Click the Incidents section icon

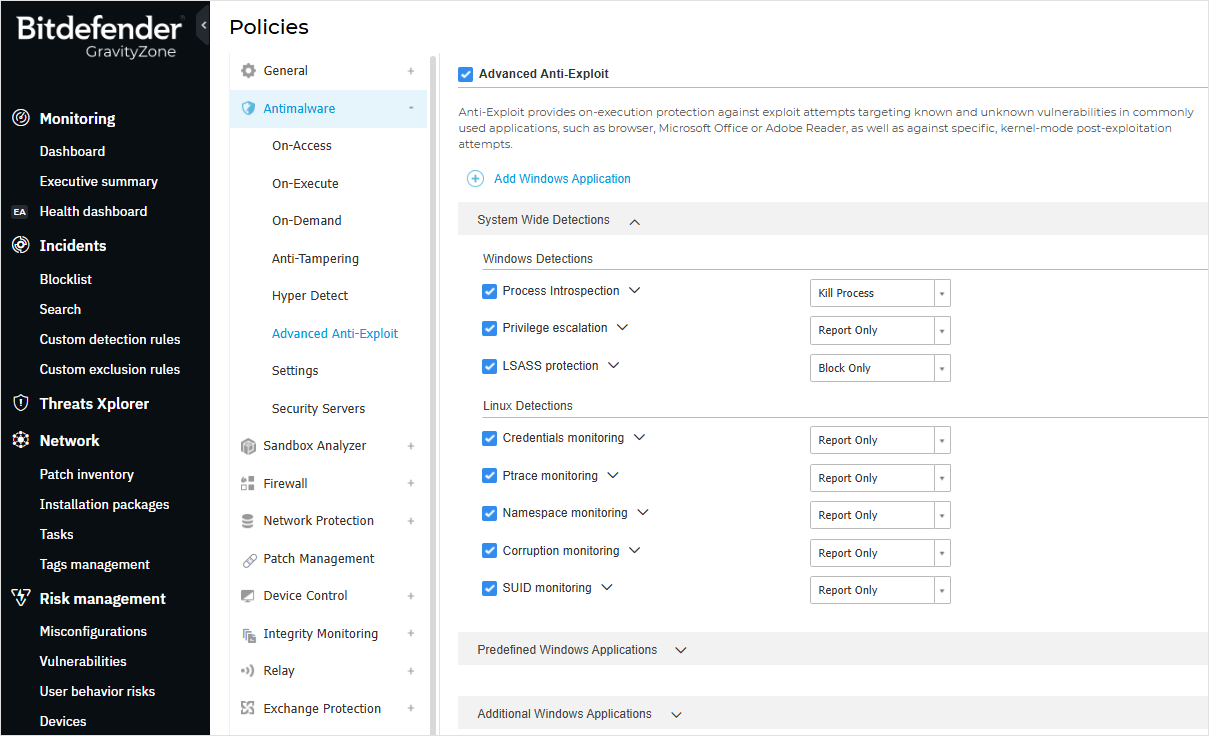[x=20, y=245]
